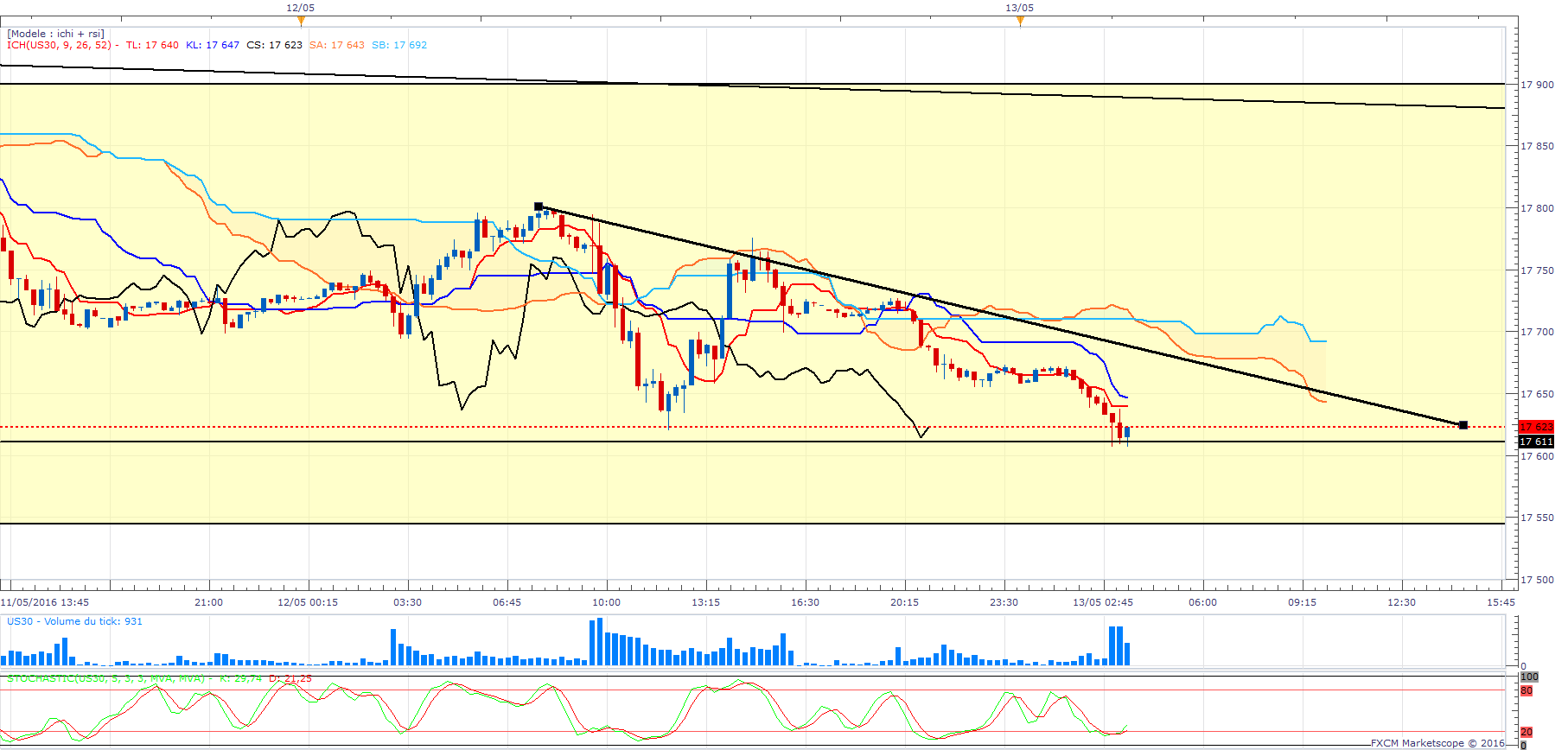The width and height of the screenshot is (1568, 750).
Task: Click the '12/05 00:15' time axis label
Action: tap(308, 602)
